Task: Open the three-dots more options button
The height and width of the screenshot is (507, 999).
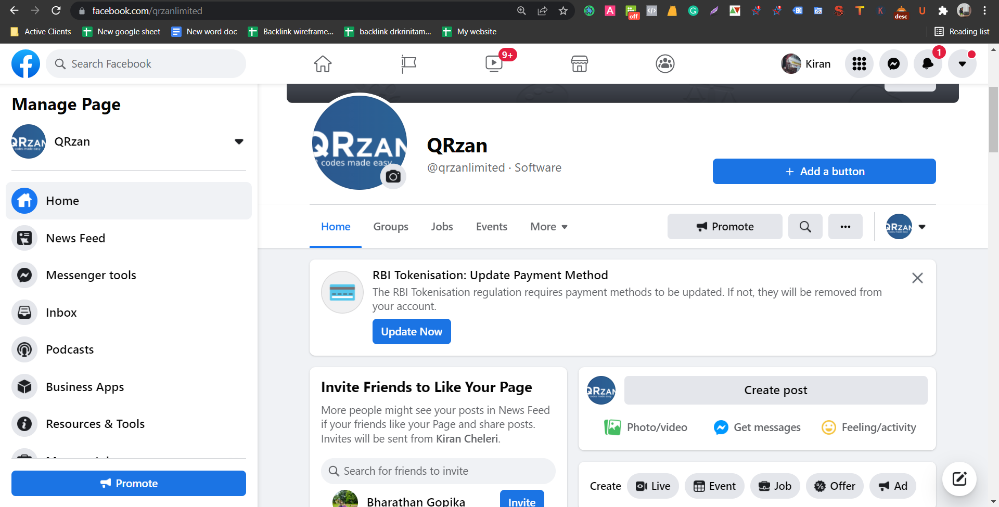Action: point(845,227)
